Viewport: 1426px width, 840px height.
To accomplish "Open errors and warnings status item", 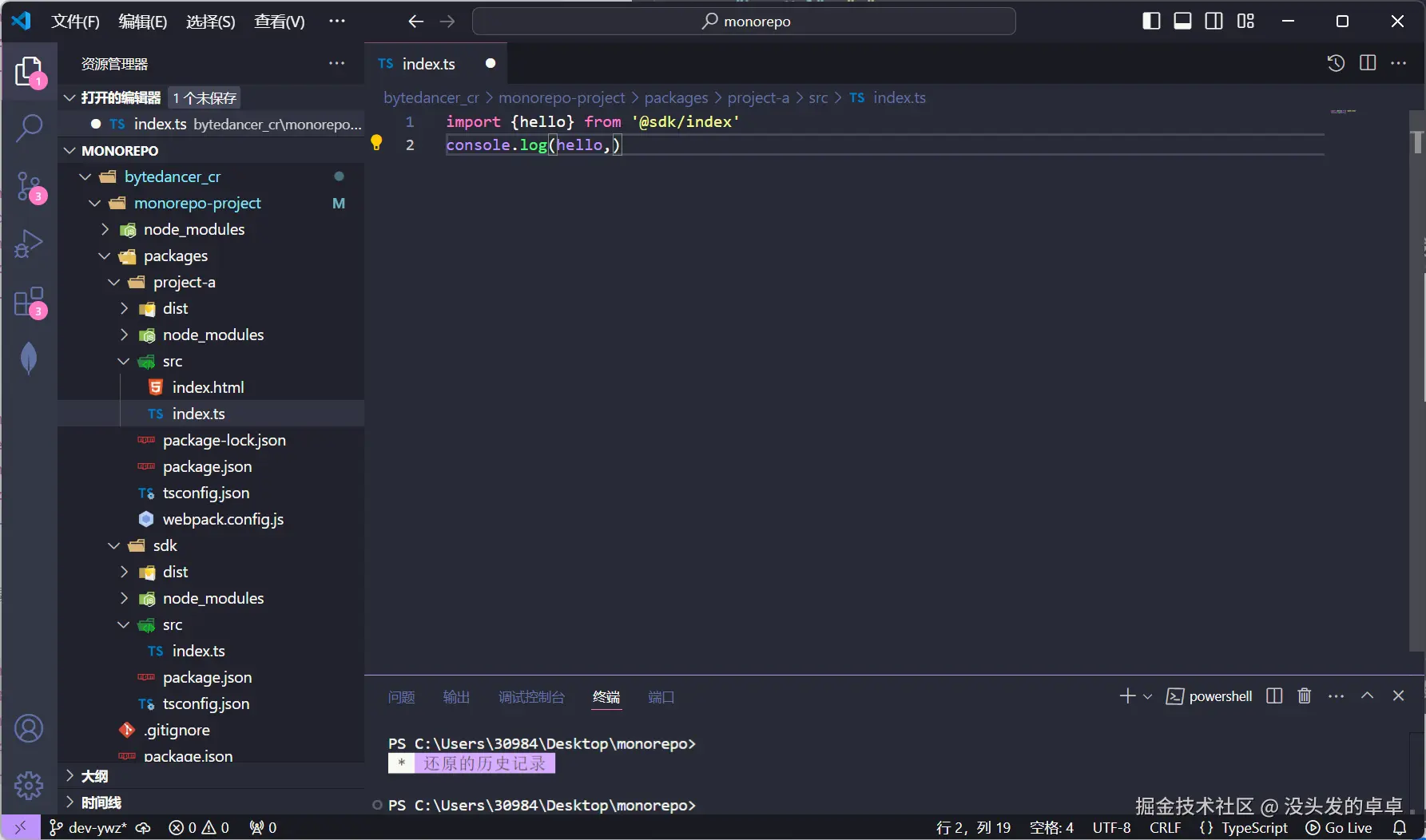I will click(x=199, y=828).
